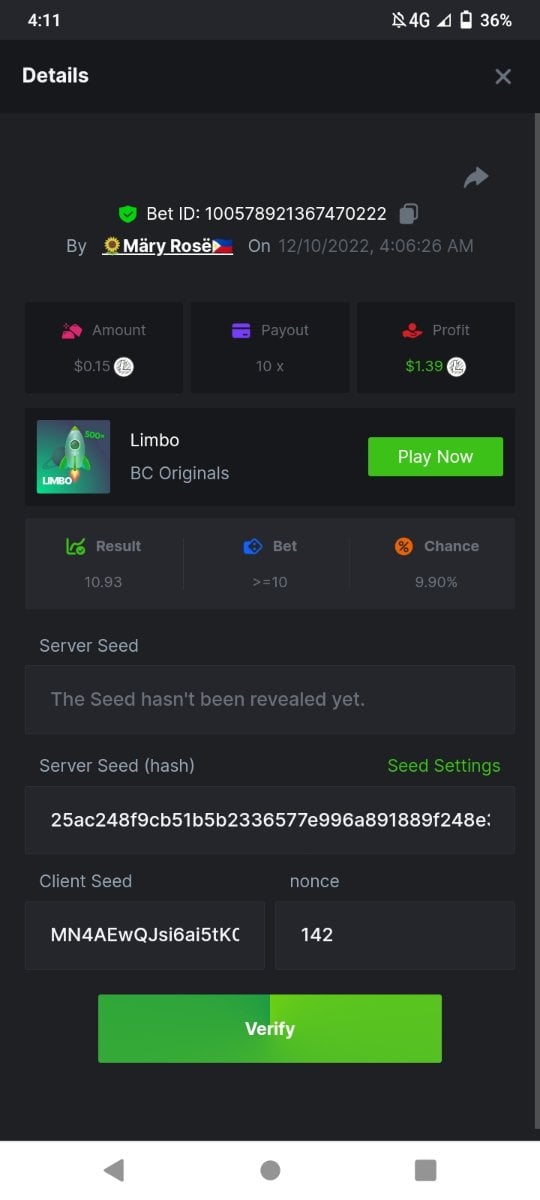
Task: Select the Server Seed hash field
Action: click(x=270, y=820)
